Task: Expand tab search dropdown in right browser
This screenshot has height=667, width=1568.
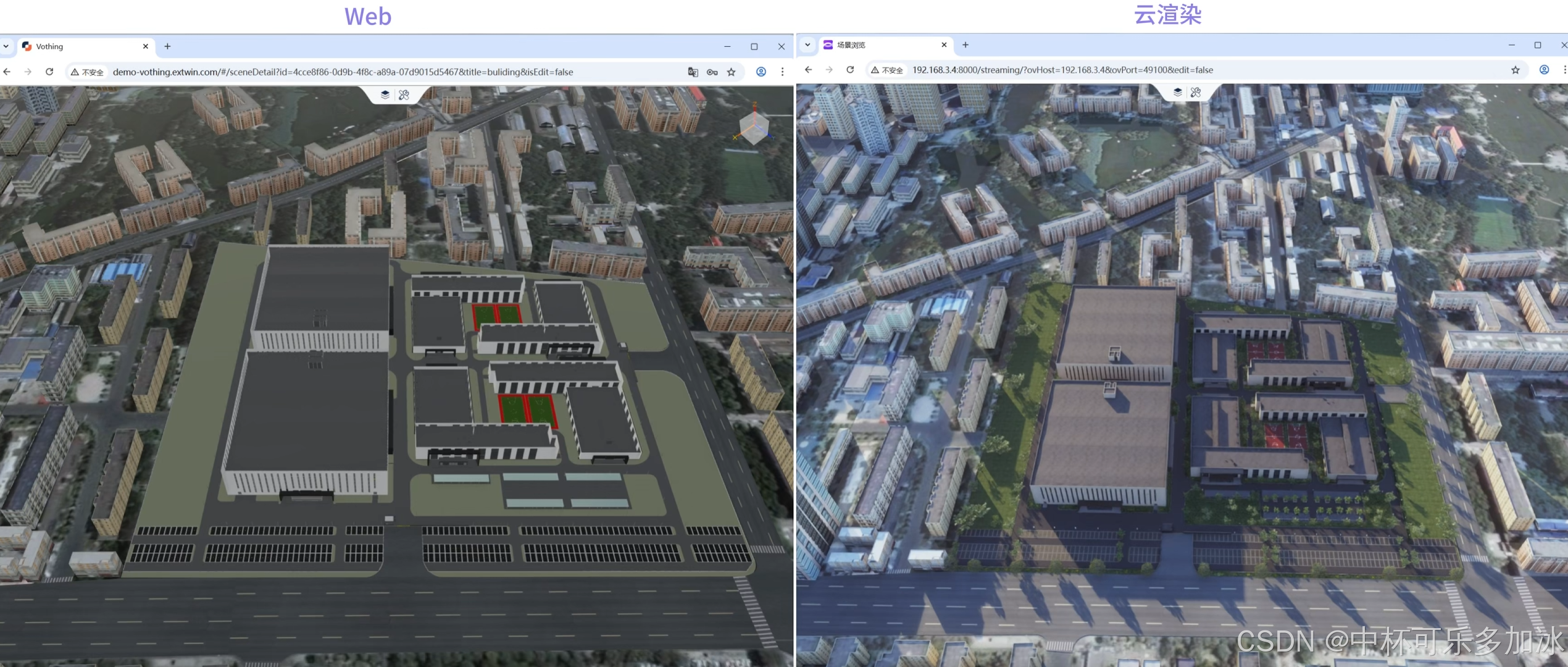Action: click(x=807, y=44)
